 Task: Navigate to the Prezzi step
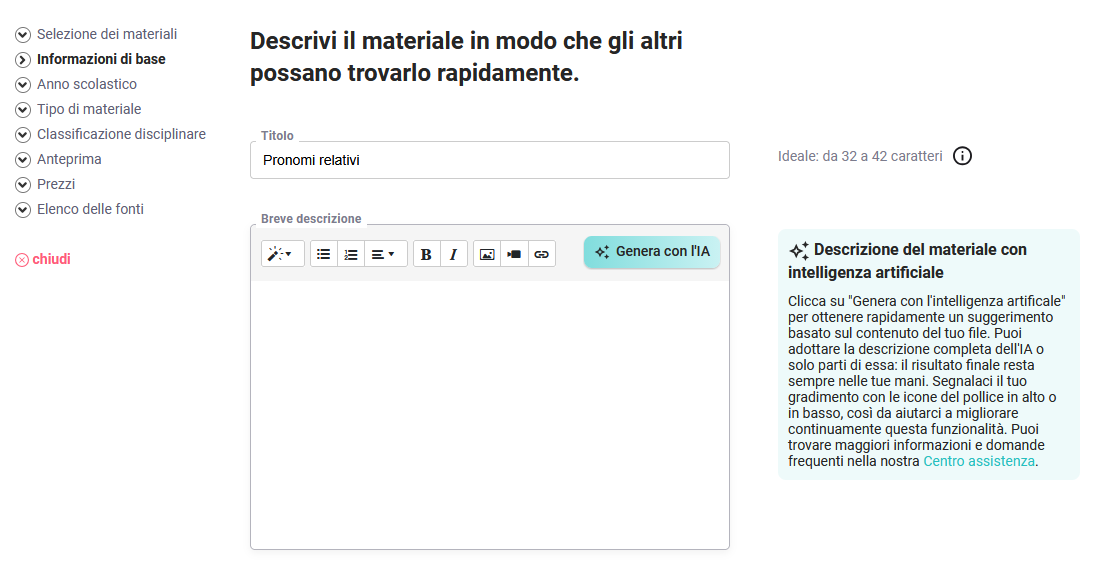[55, 184]
